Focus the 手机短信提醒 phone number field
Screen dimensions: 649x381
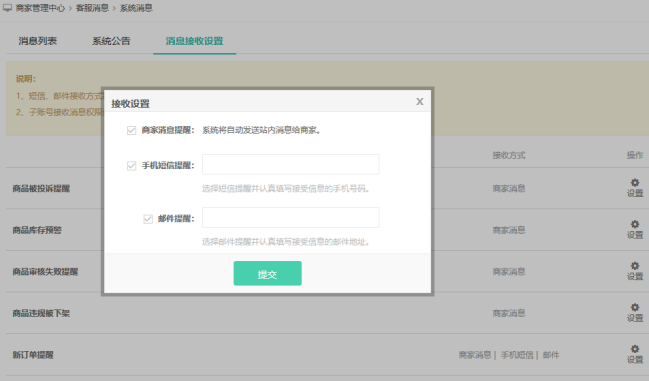[291, 165]
